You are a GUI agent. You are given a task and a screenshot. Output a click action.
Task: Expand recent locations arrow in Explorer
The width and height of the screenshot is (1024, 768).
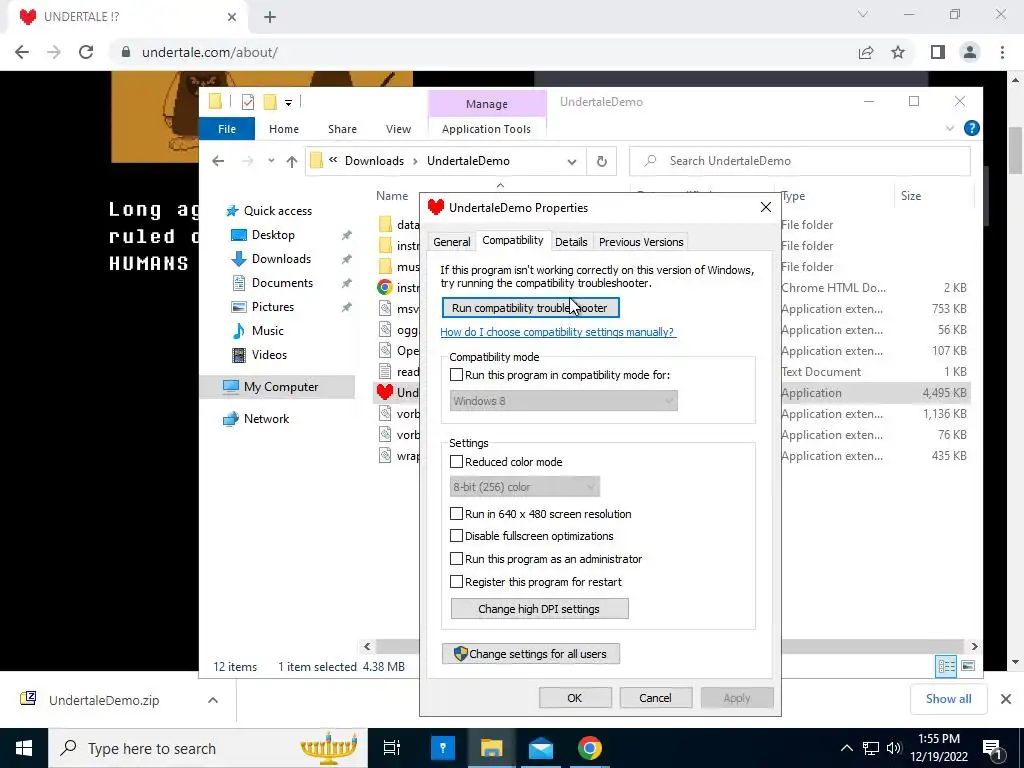(x=271, y=161)
